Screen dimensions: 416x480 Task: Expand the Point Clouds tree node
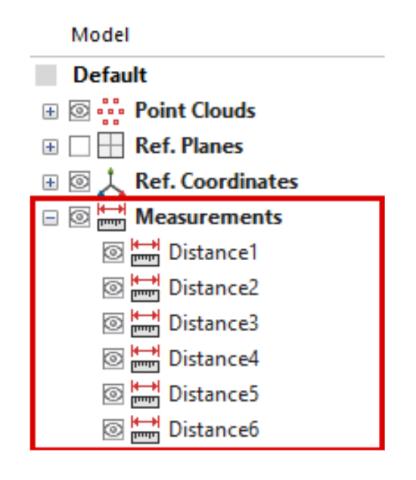point(50,111)
